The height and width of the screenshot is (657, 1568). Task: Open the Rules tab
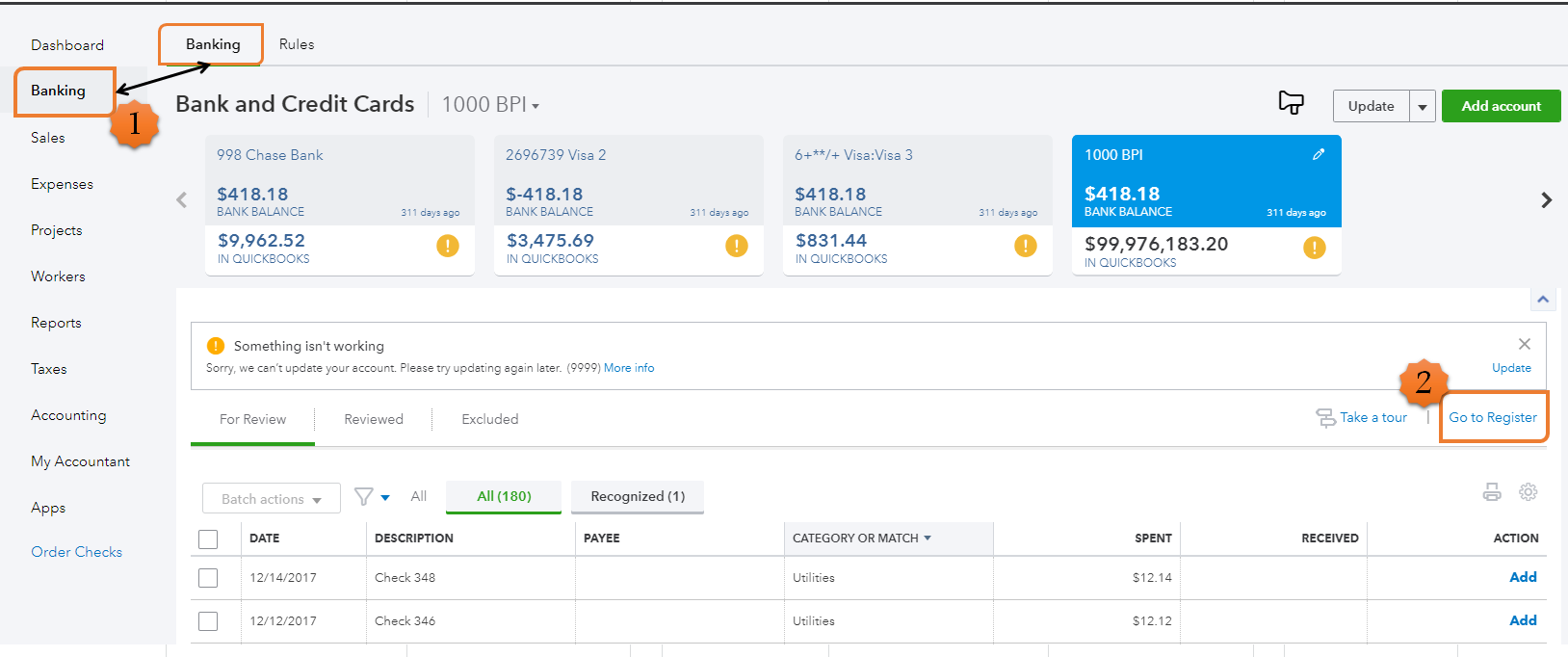click(297, 44)
